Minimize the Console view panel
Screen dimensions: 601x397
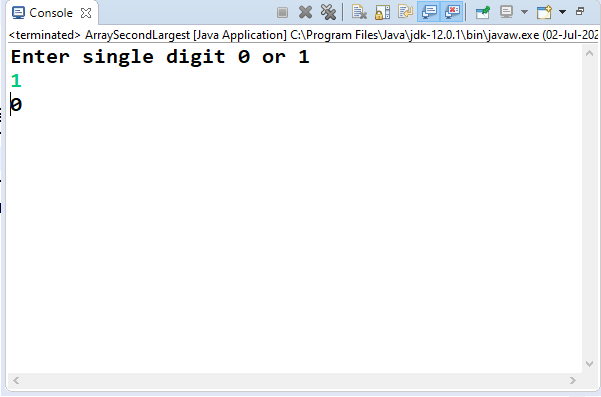pos(580,11)
